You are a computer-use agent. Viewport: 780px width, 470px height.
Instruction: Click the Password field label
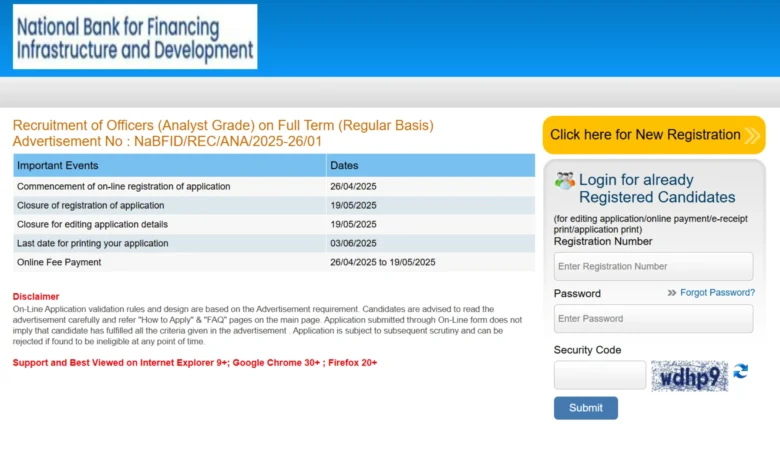[x=577, y=293]
